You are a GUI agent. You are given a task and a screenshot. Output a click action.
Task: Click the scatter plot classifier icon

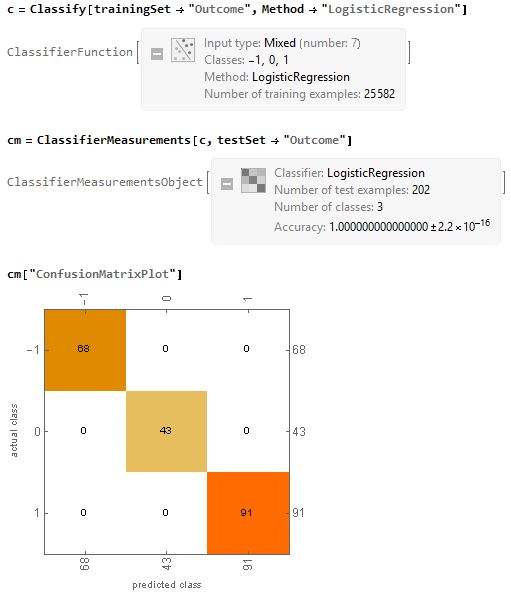point(183,50)
